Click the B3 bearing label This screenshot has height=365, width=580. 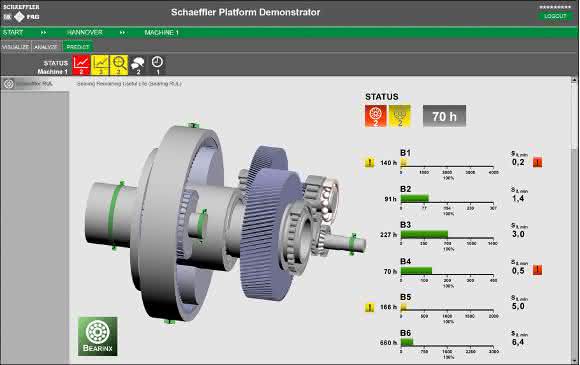click(405, 225)
